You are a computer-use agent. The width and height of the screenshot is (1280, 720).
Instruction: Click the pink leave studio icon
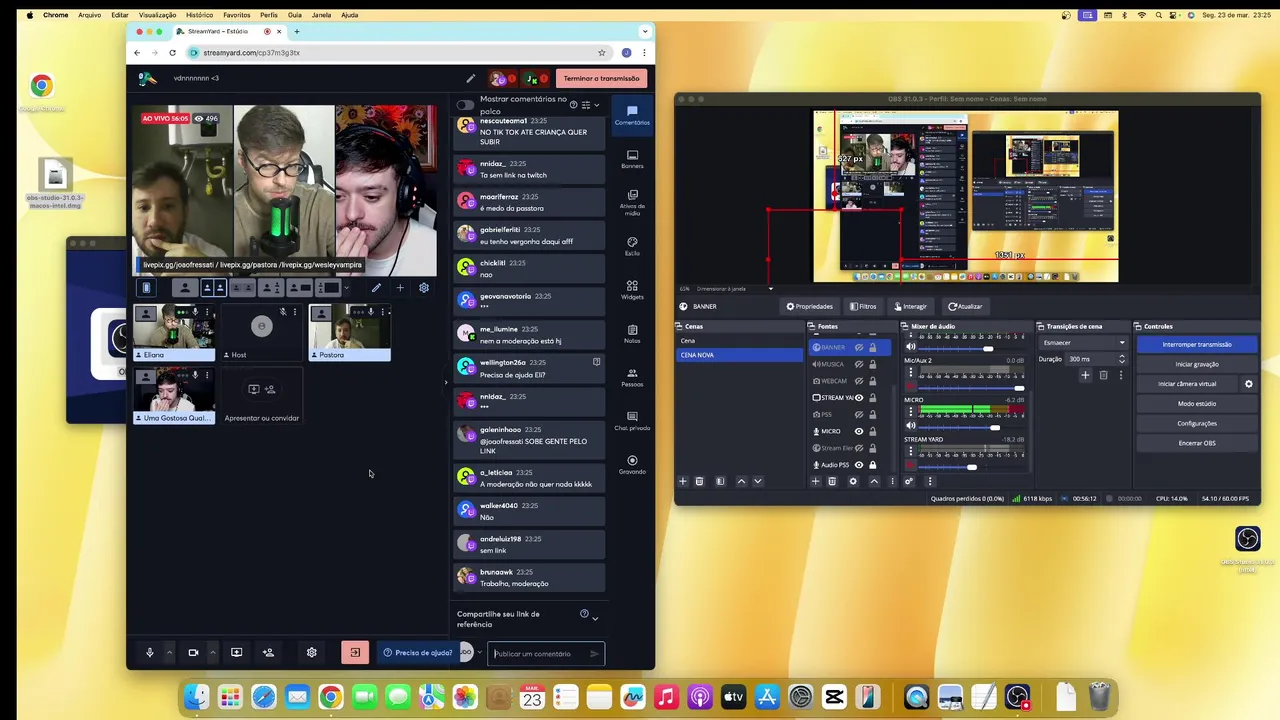tap(355, 653)
